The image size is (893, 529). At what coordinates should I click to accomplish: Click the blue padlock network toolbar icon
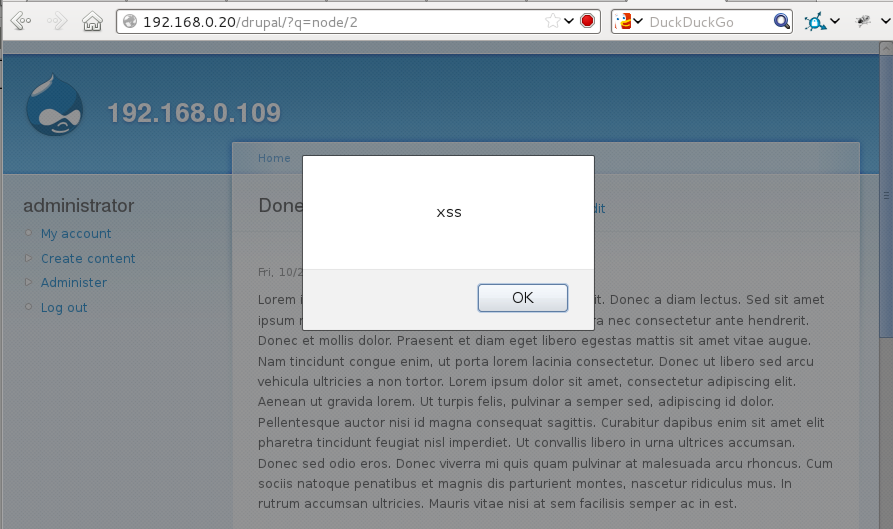point(816,22)
